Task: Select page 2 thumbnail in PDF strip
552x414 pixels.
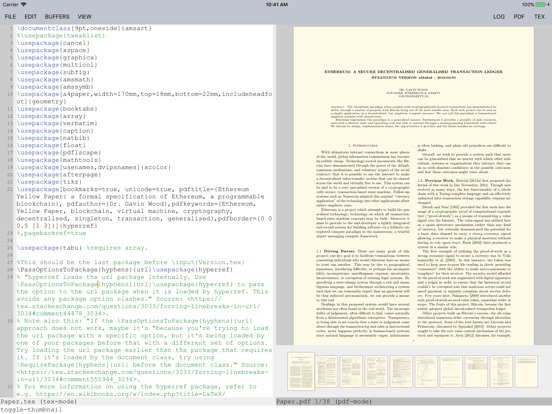Action: (326, 371)
